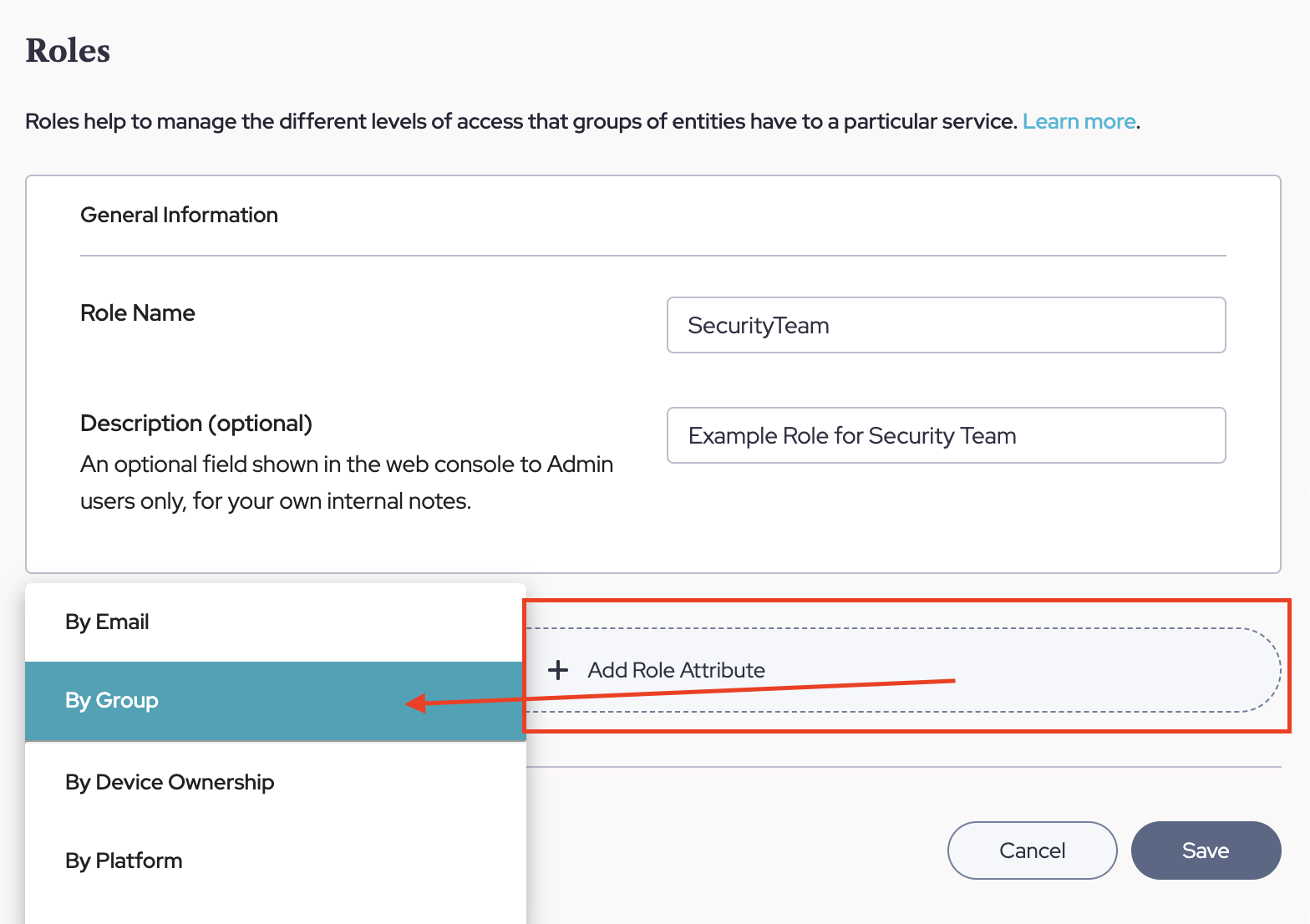This screenshot has width=1310, height=924.
Task: Click the Description (optional) label
Action: pyautogui.click(x=196, y=424)
